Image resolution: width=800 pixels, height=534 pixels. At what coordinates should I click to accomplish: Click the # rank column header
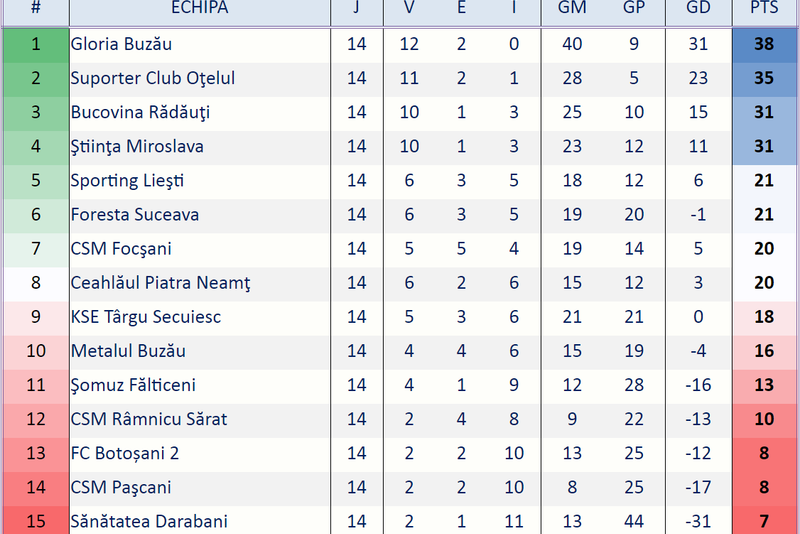tap(35, 9)
